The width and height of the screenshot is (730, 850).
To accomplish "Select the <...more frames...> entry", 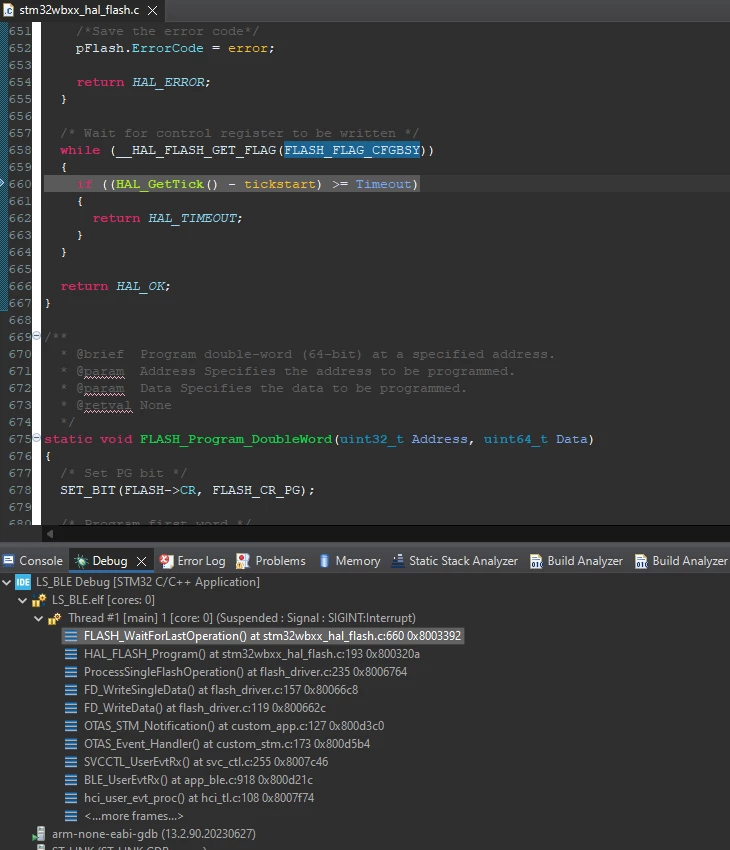I will [133, 816].
